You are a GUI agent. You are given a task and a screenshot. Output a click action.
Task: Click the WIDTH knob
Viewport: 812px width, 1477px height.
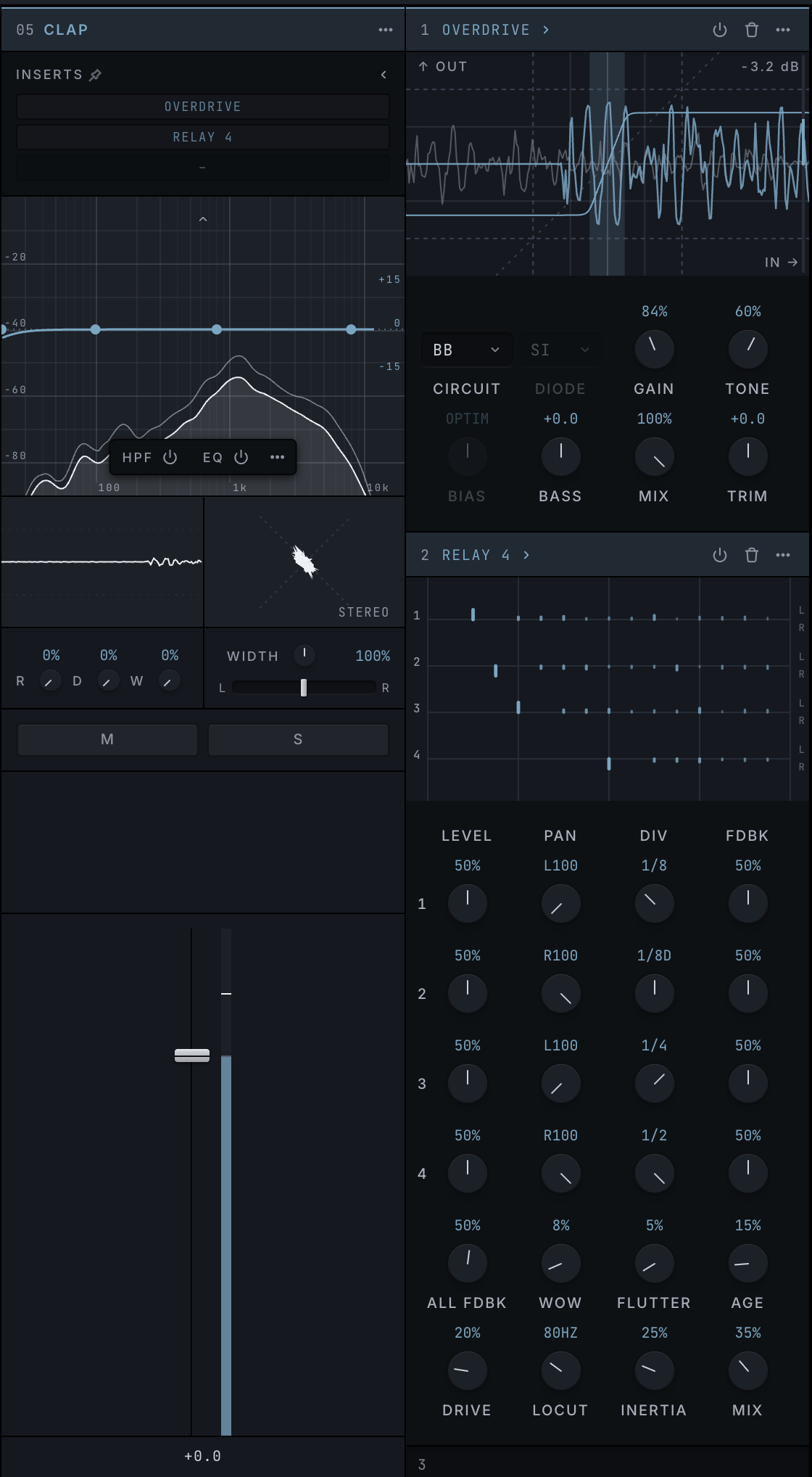(304, 655)
